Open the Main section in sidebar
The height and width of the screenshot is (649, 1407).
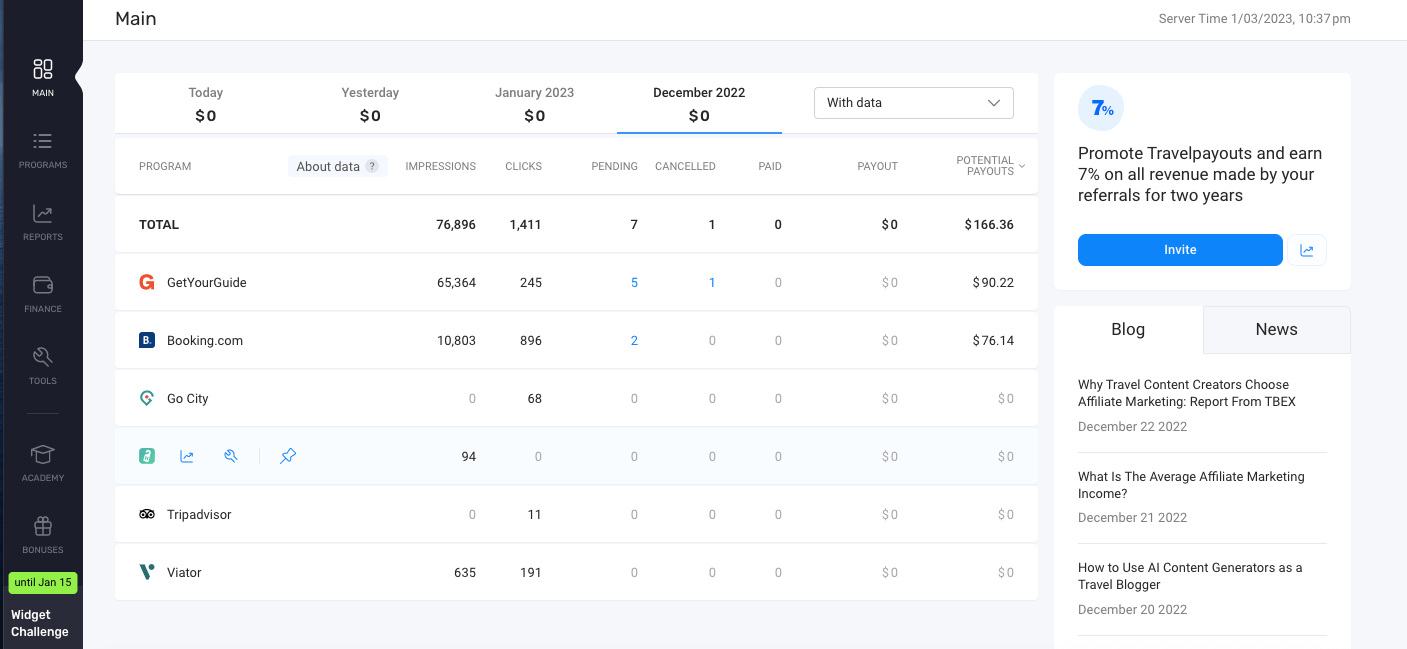[x=42, y=78]
